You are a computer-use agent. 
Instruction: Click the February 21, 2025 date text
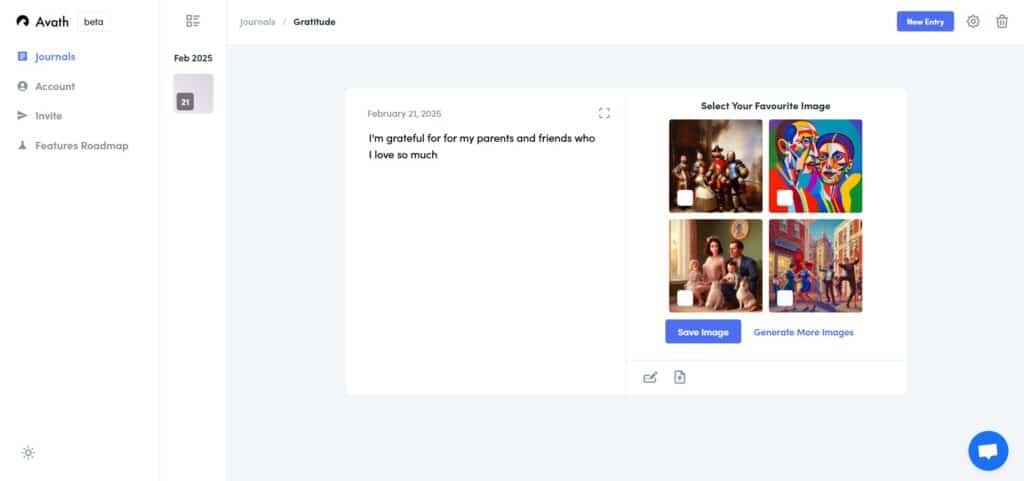[404, 114]
